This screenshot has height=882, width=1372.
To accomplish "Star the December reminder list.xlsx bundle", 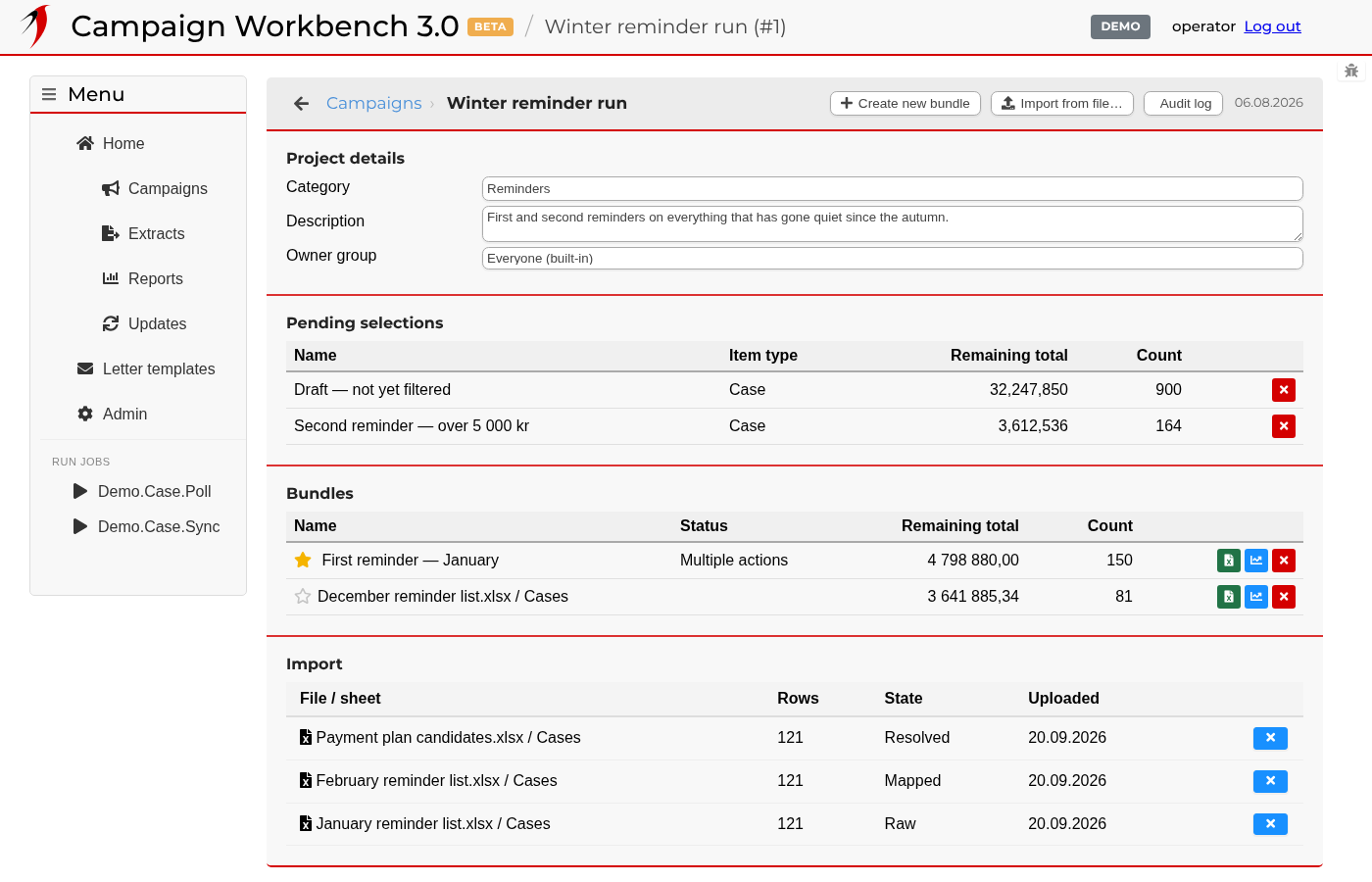I will click(x=303, y=596).
